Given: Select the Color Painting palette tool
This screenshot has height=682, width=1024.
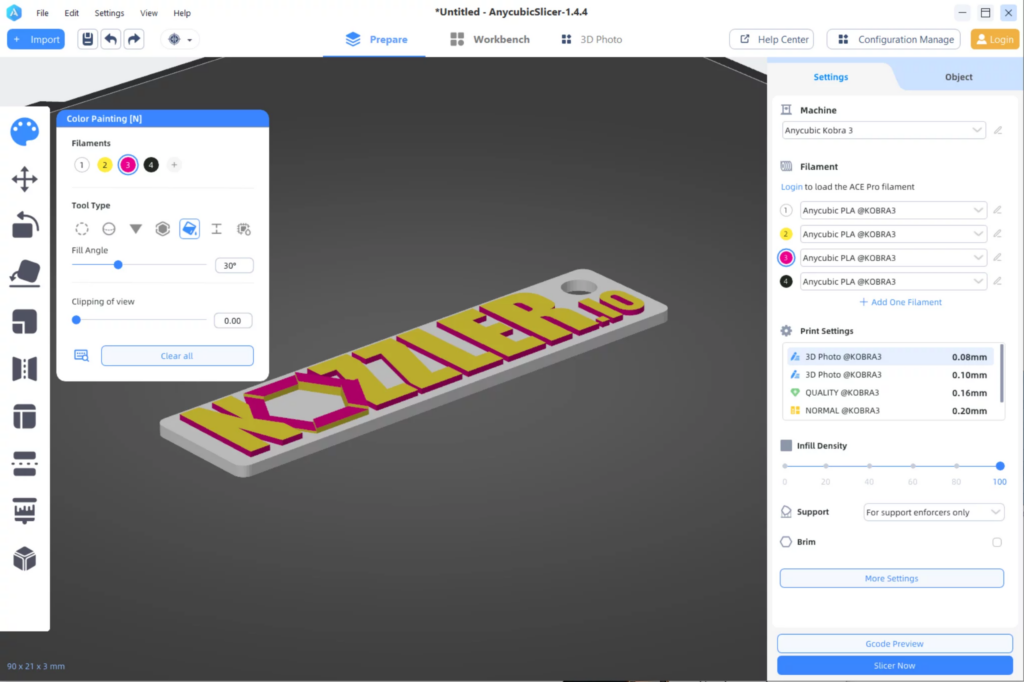Looking at the screenshot, I should [x=25, y=132].
